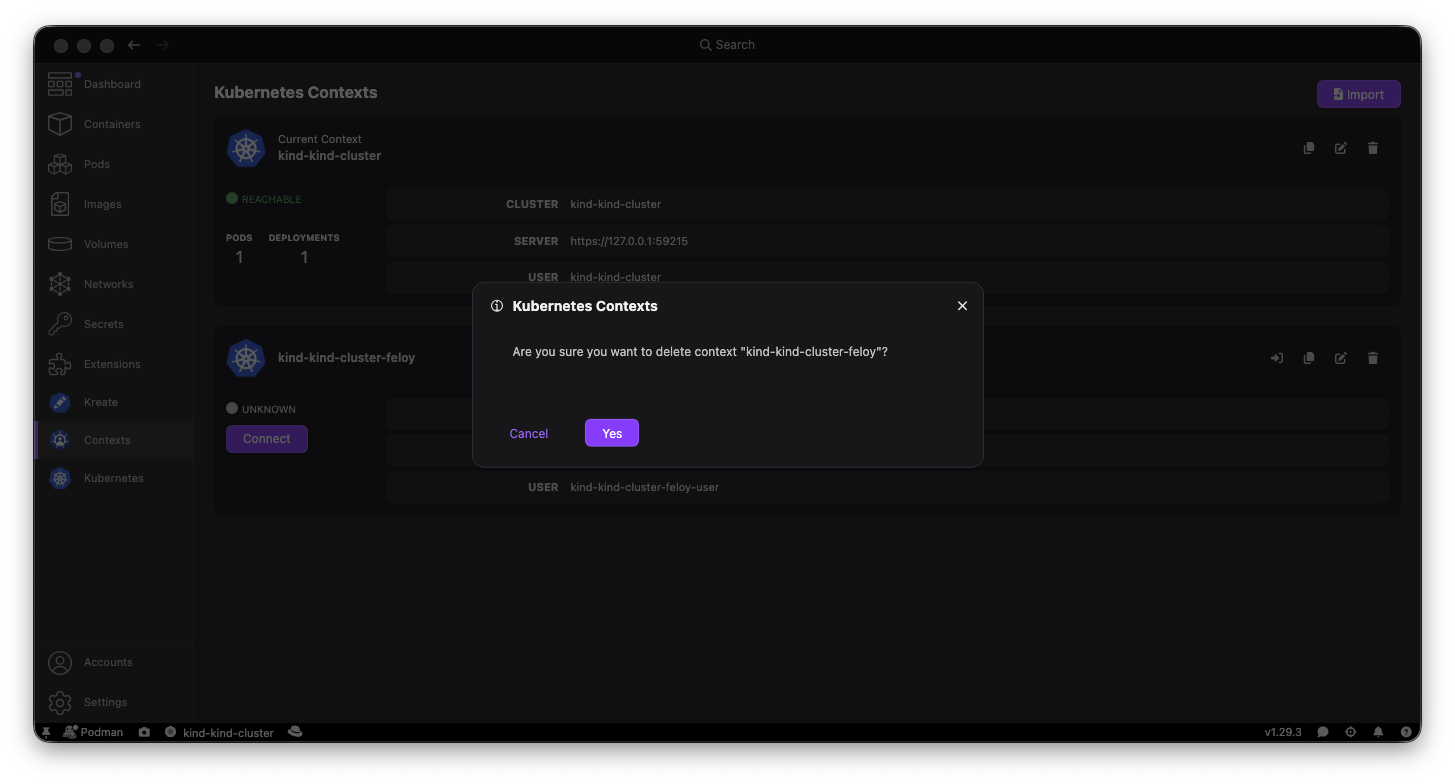Open the Extensions section
Screen dimensions: 1455x784
[114, 364]
